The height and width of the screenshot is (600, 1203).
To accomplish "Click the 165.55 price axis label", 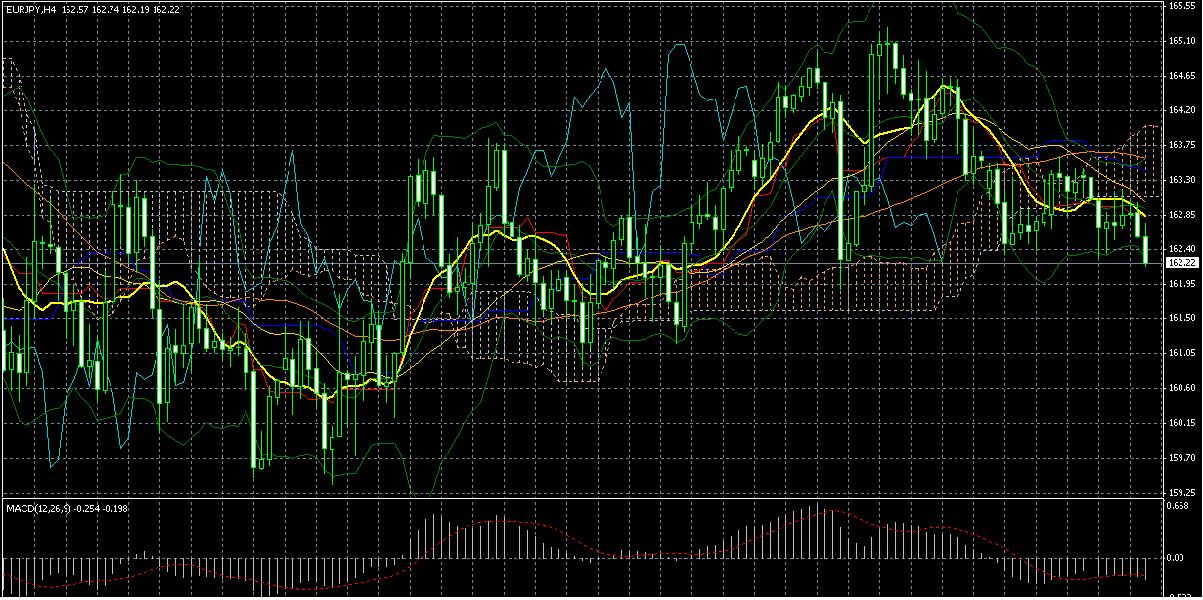I will coord(1181,6).
